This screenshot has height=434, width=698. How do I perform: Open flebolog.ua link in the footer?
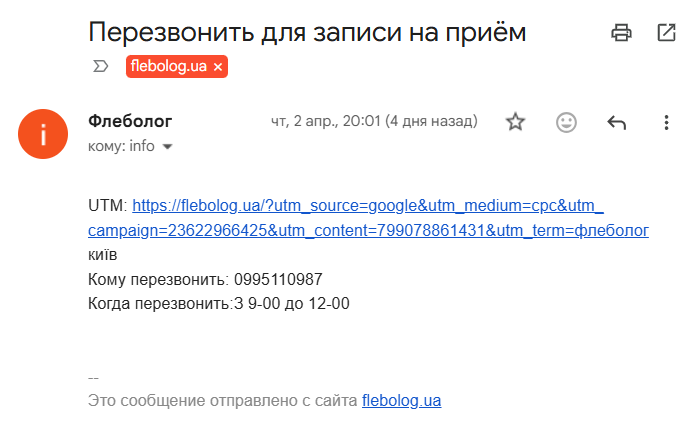401,400
